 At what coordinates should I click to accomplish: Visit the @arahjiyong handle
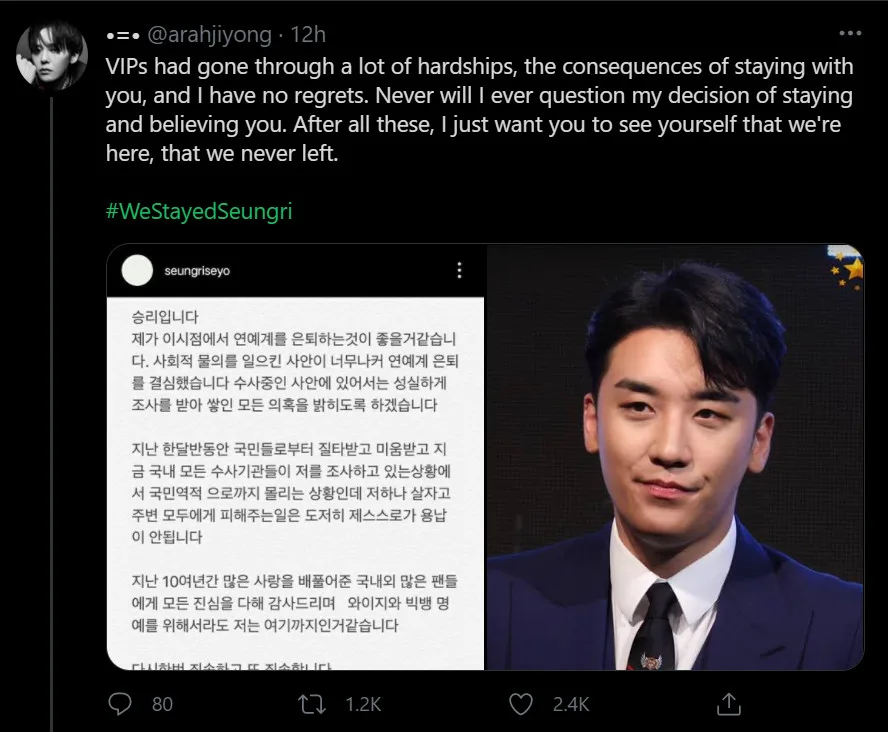(x=210, y=35)
